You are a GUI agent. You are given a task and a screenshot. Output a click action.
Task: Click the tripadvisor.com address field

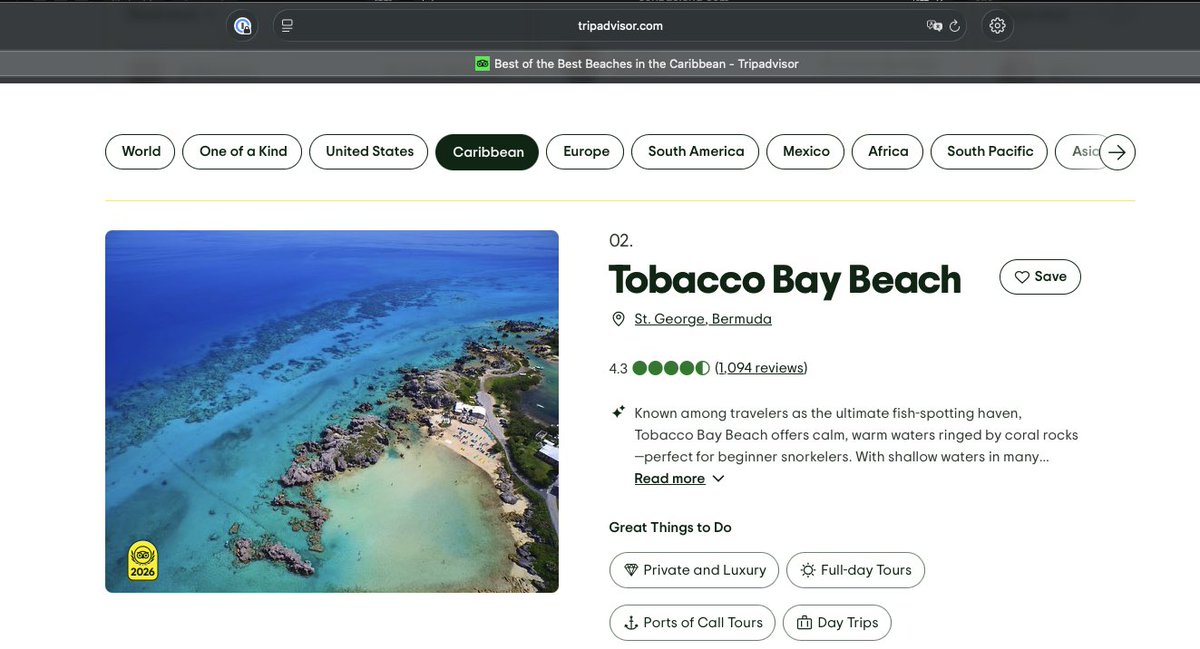coord(620,26)
